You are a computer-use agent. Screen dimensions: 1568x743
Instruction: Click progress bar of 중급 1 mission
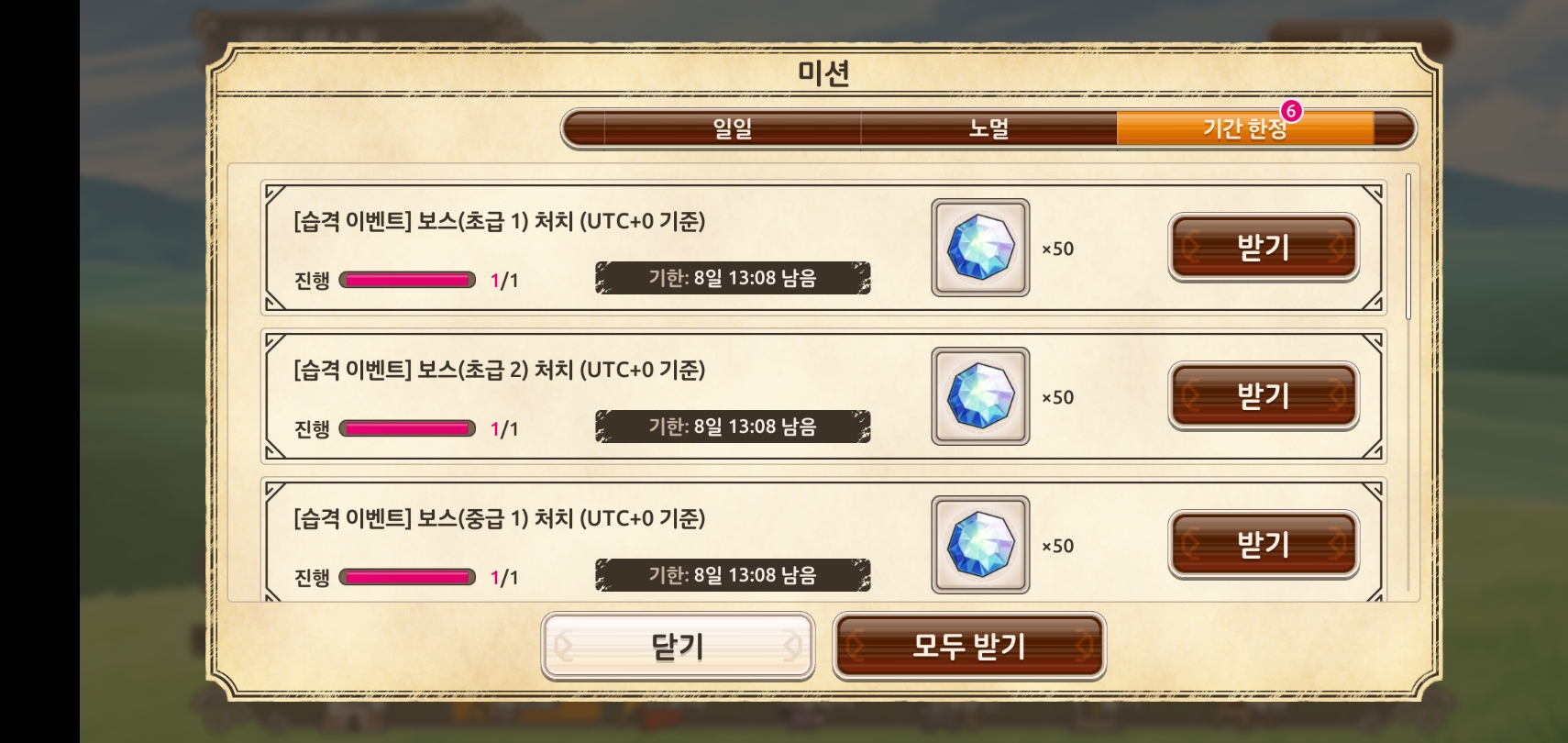(x=407, y=577)
